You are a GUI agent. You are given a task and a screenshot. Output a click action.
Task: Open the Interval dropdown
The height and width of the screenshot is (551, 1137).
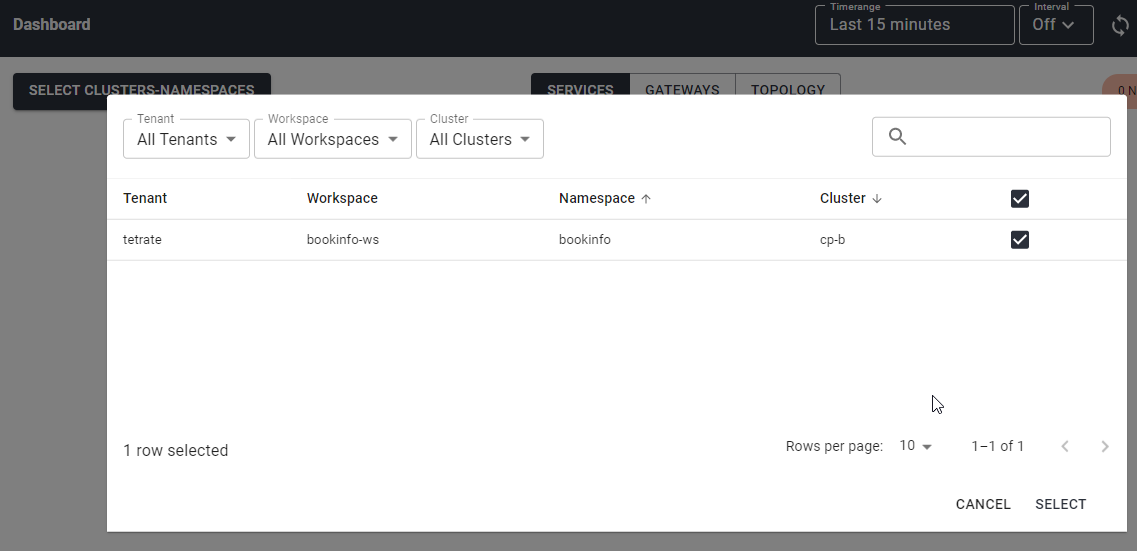point(1056,25)
